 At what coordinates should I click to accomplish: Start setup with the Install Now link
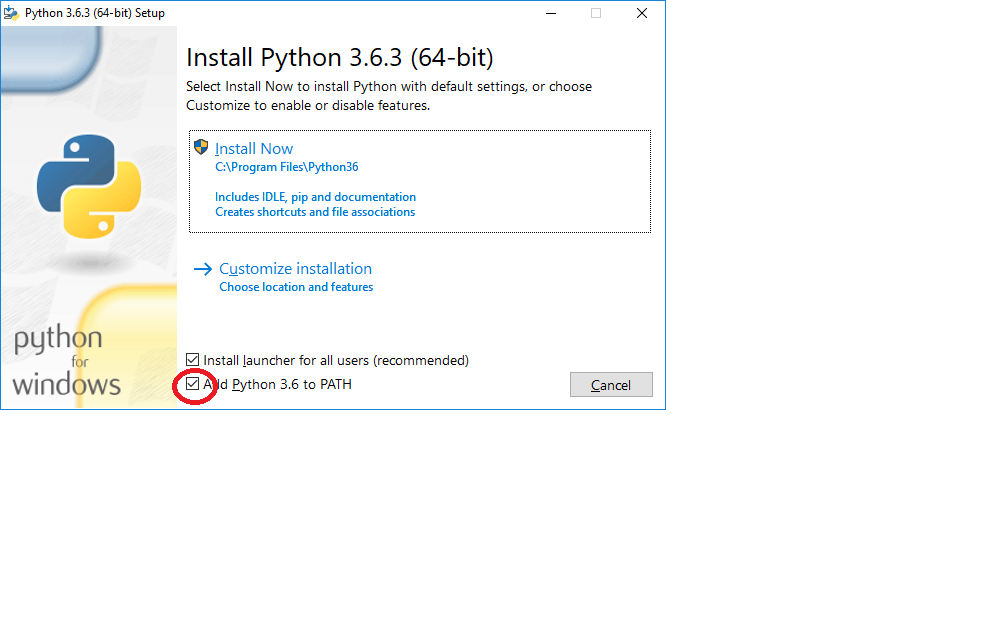click(x=254, y=148)
